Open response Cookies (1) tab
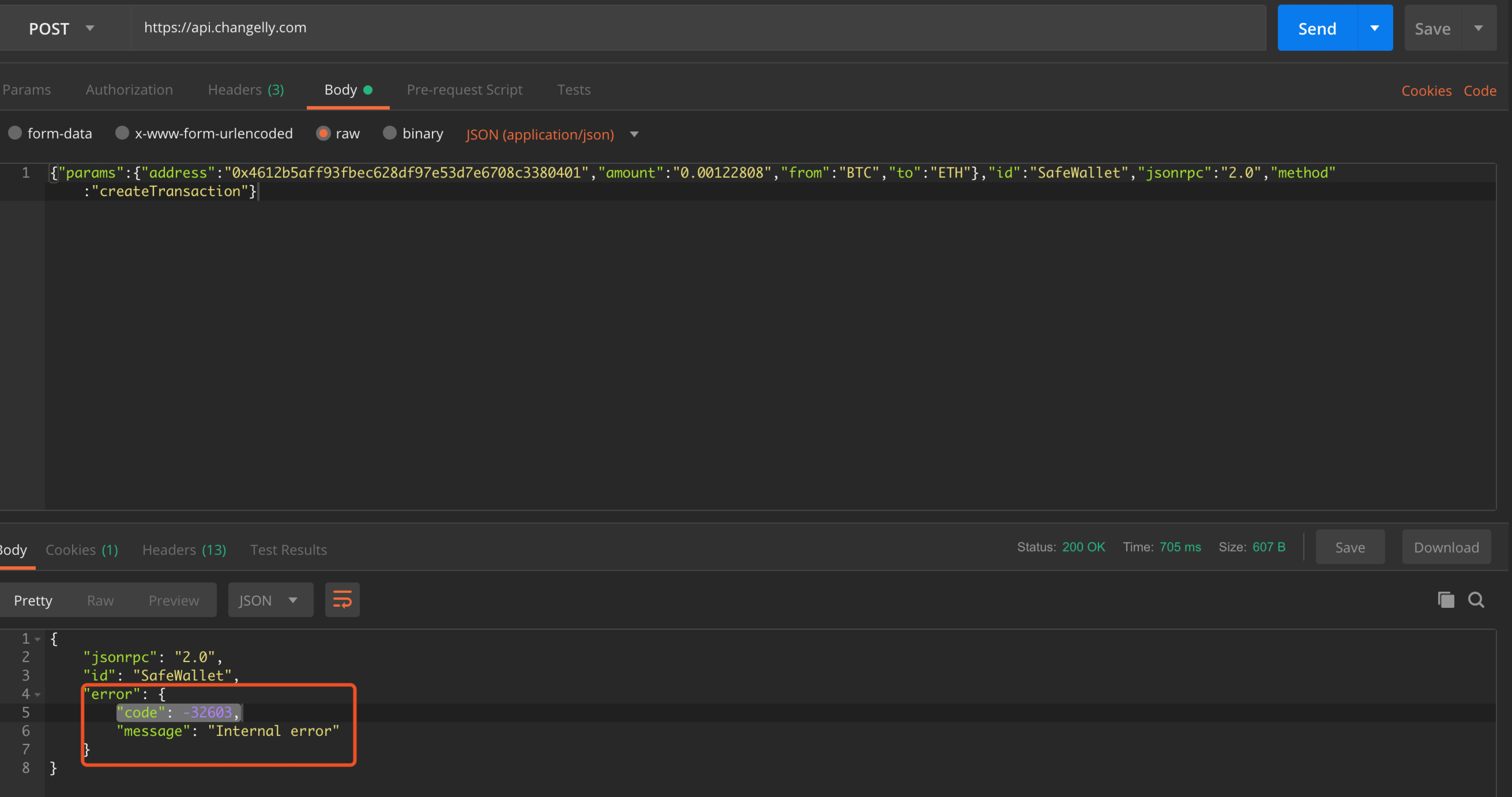Viewport: 1512px width, 797px height. click(x=82, y=550)
